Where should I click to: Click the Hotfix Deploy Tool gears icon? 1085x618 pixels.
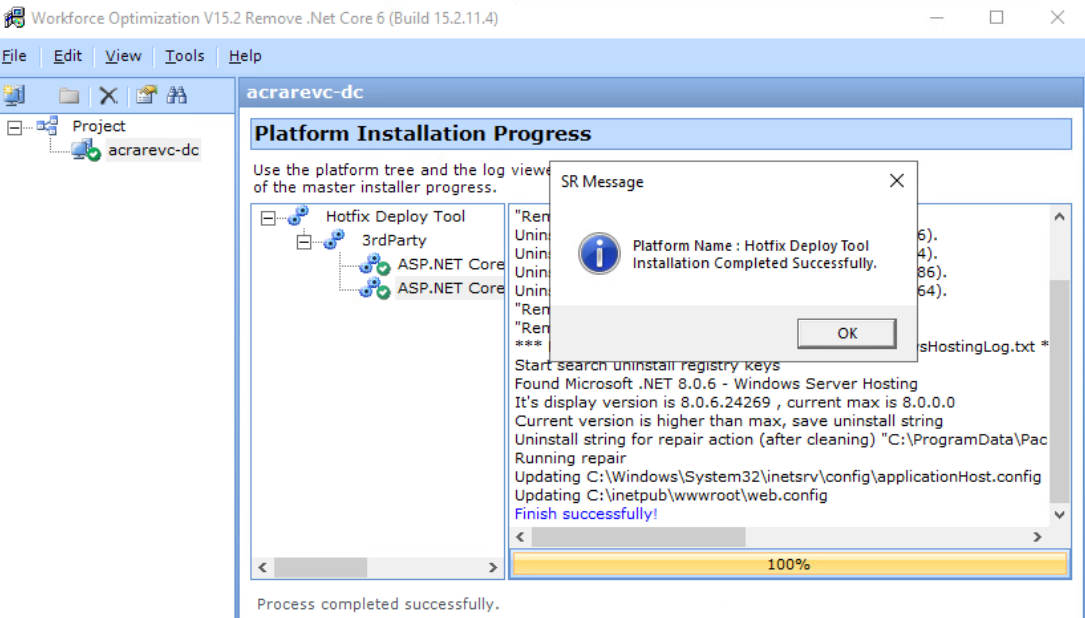tap(298, 216)
